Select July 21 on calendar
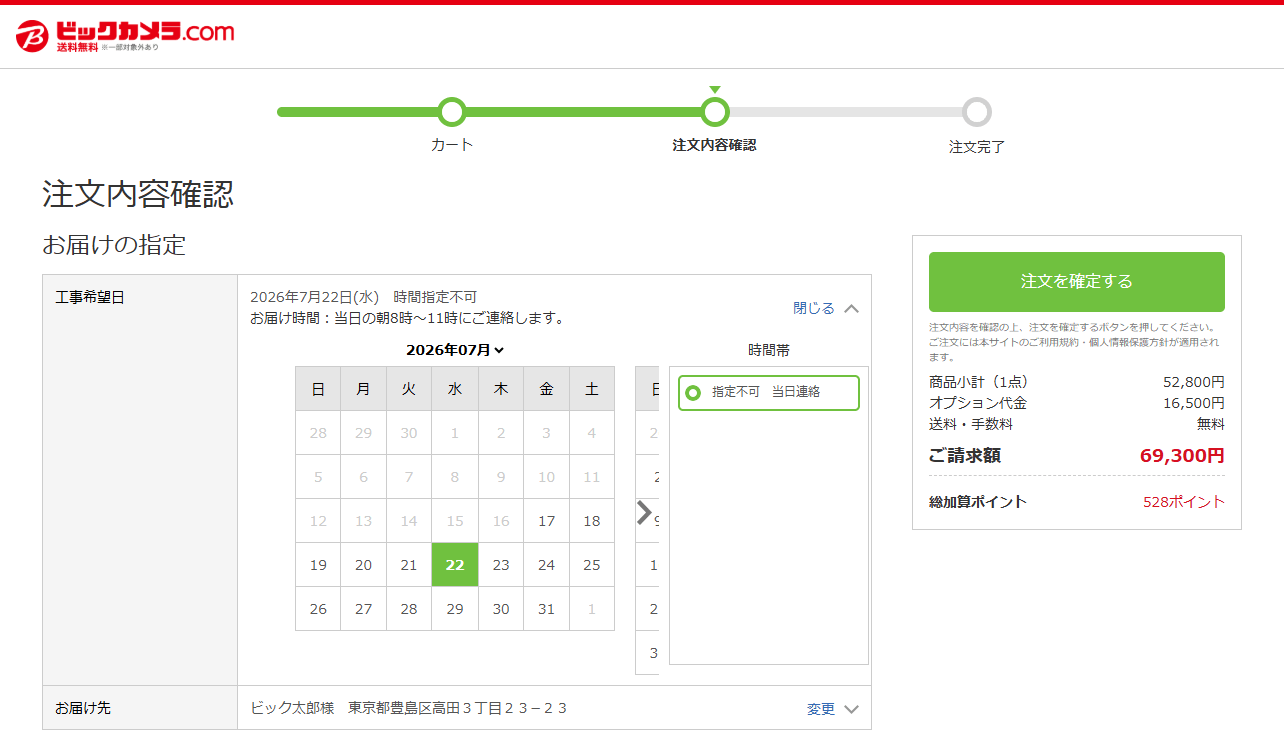This screenshot has height=740, width=1284. [409, 565]
